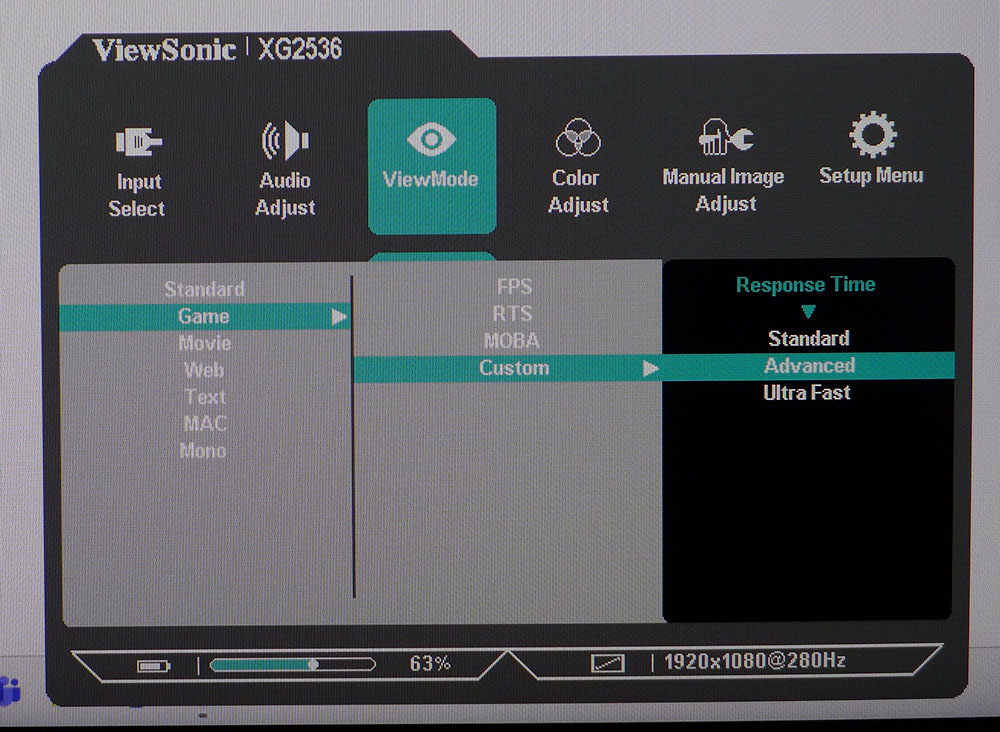Open Manual Image Adjust wrench icon

click(725, 136)
